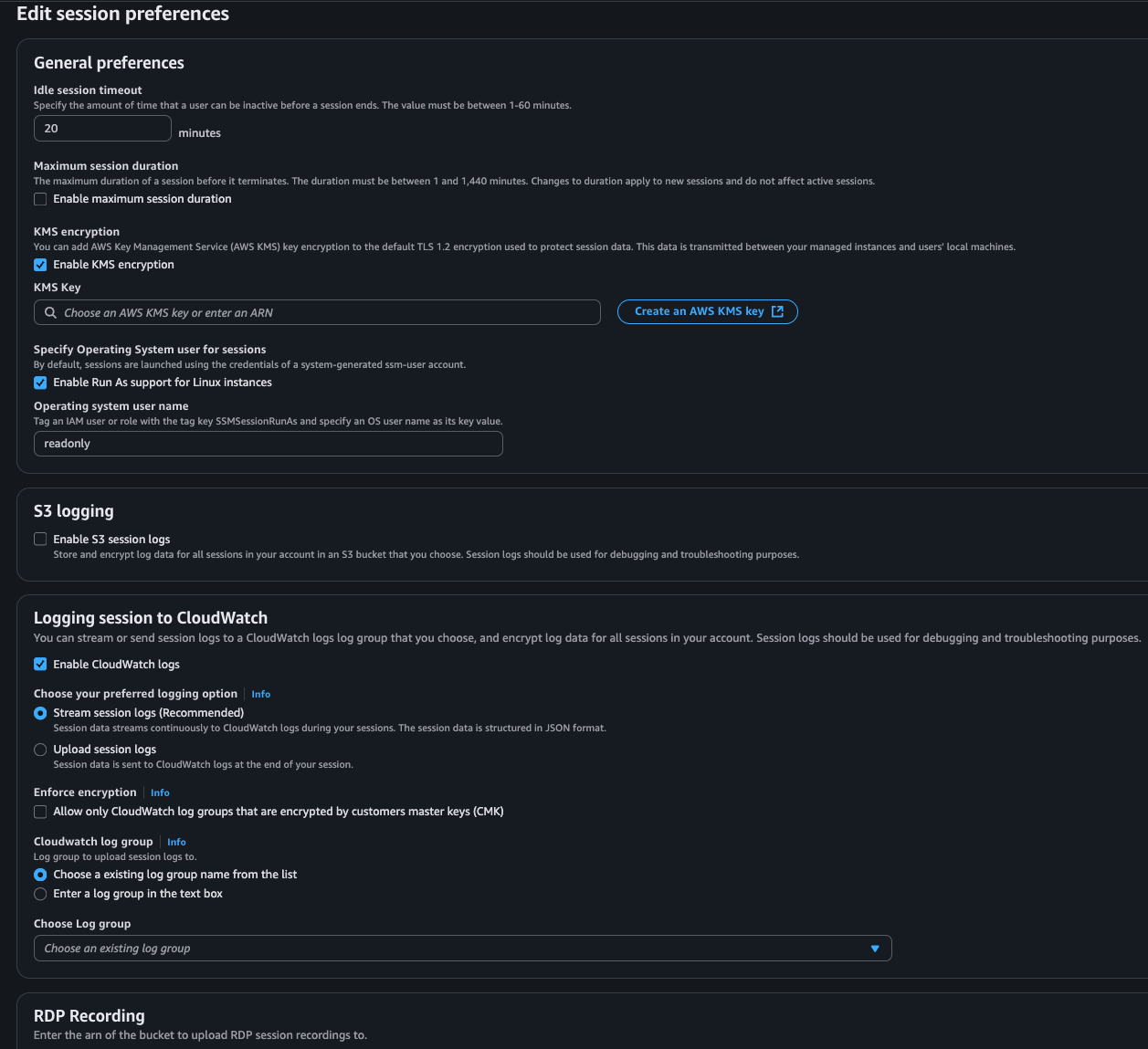Open Info link beside preferred logging option
1148x1049 pixels.
(x=260, y=695)
